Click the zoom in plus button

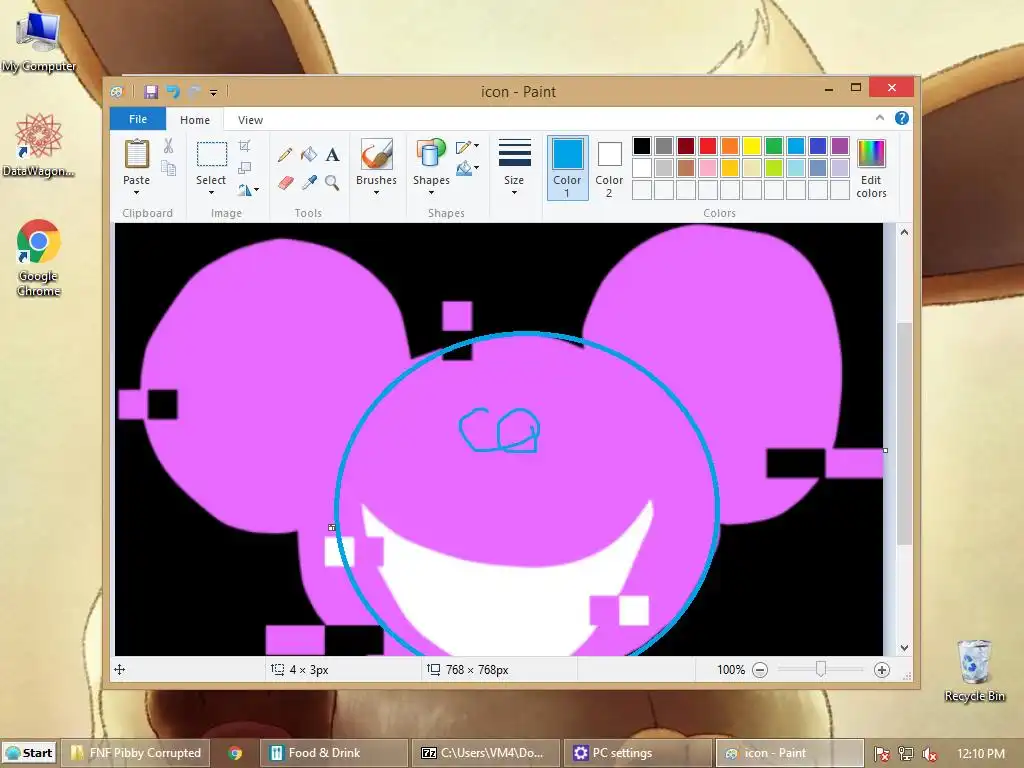882,670
